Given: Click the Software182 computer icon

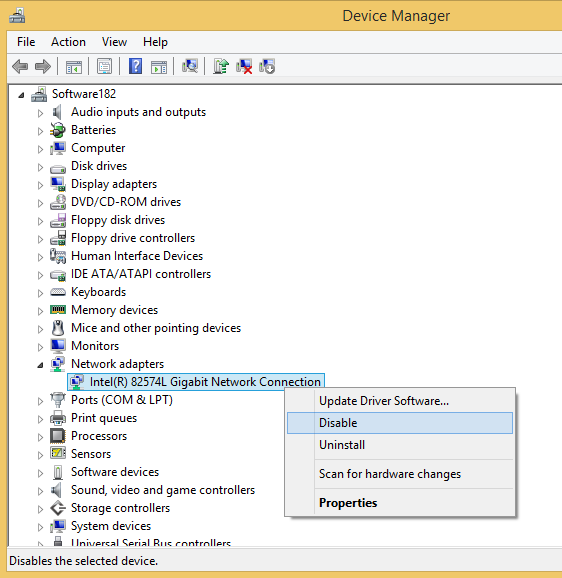Looking at the screenshot, I should [39, 94].
